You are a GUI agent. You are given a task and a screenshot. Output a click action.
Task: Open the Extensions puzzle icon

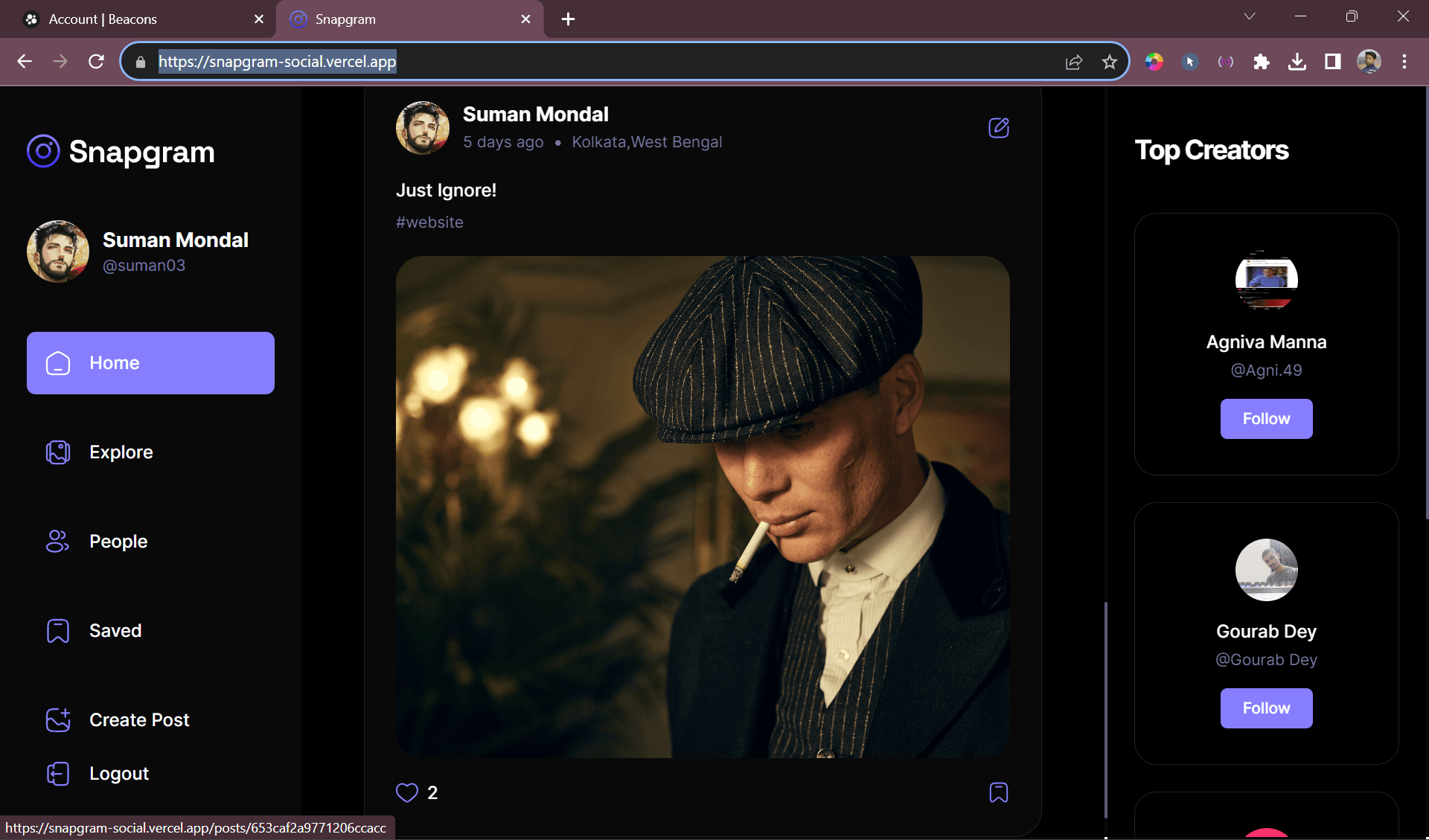(x=1262, y=62)
